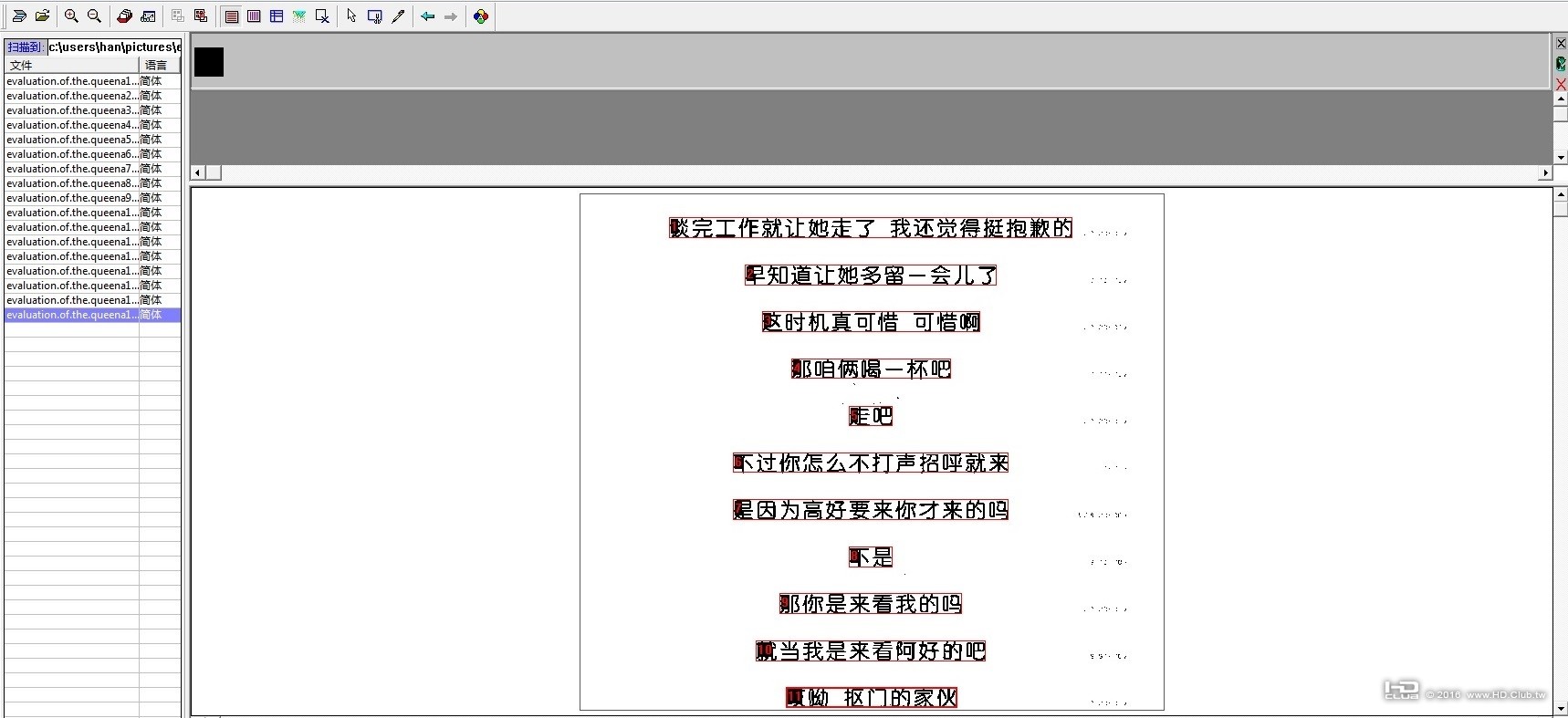The height and width of the screenshot is (718, 1568).
Task: Open an image file with the folder icon
Action: pyautogui.click(x=42, y=16)
